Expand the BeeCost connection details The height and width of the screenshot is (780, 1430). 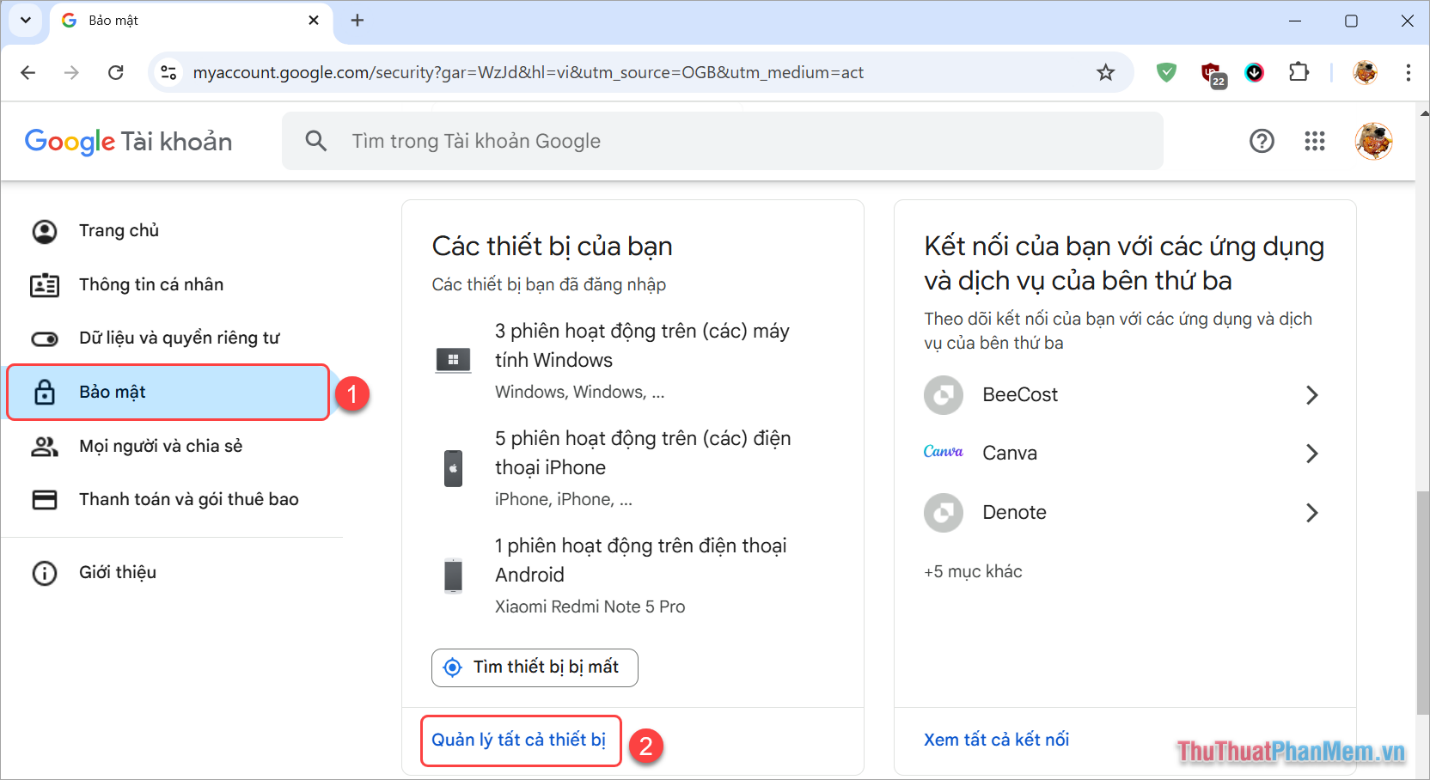(1311, 394)
